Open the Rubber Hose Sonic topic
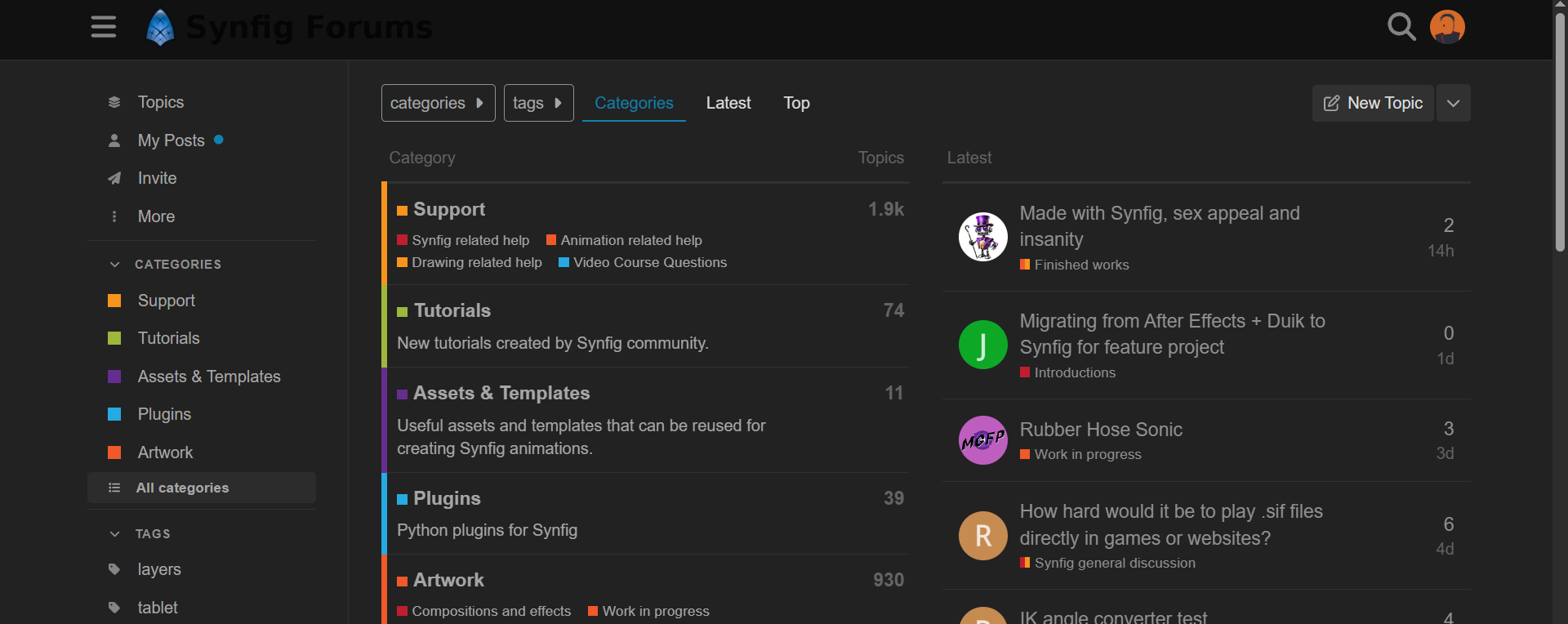 (x=1100, y=430)
